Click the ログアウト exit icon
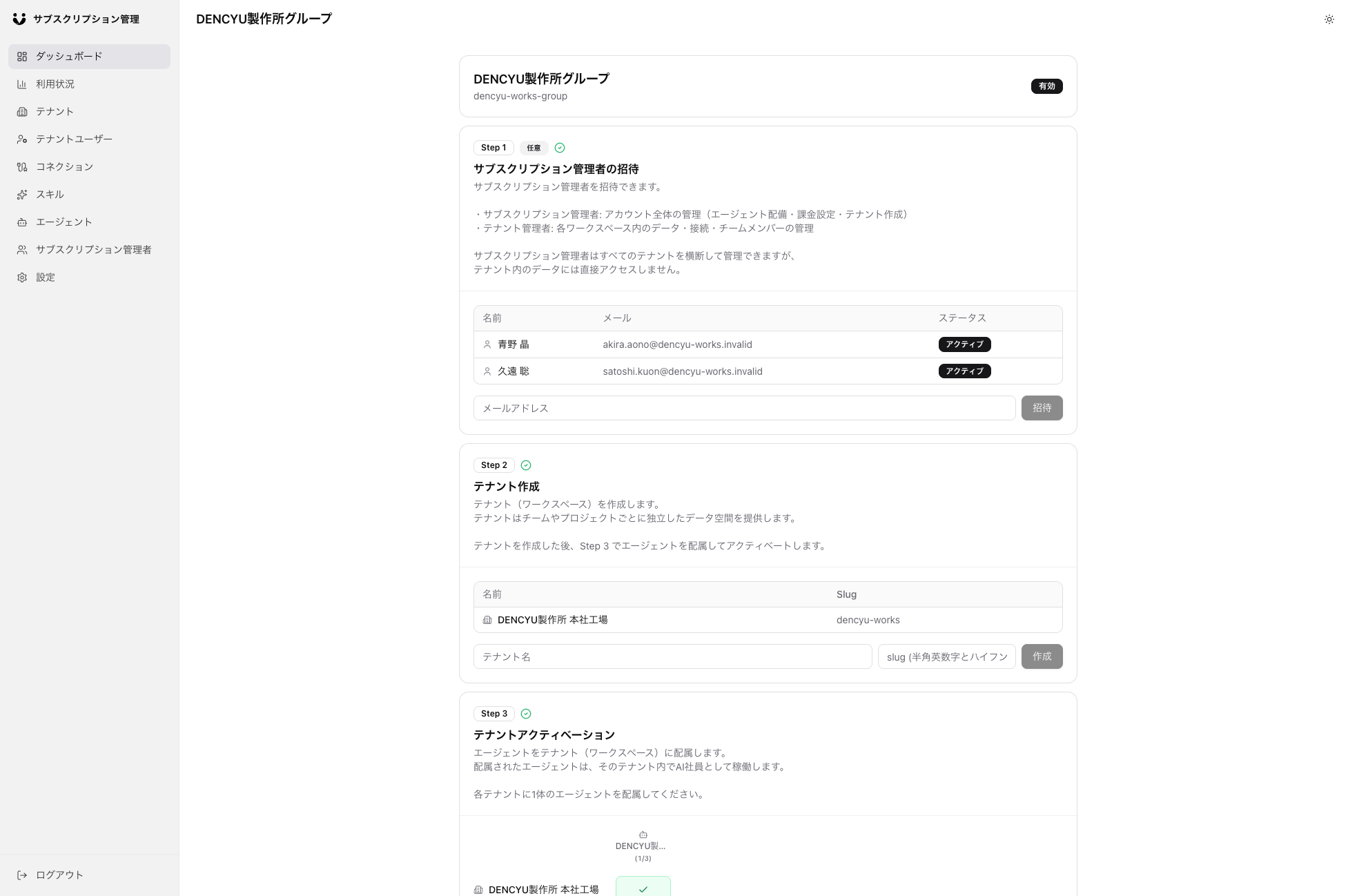Screen dimensions: 1357x896 coord(22,875)
